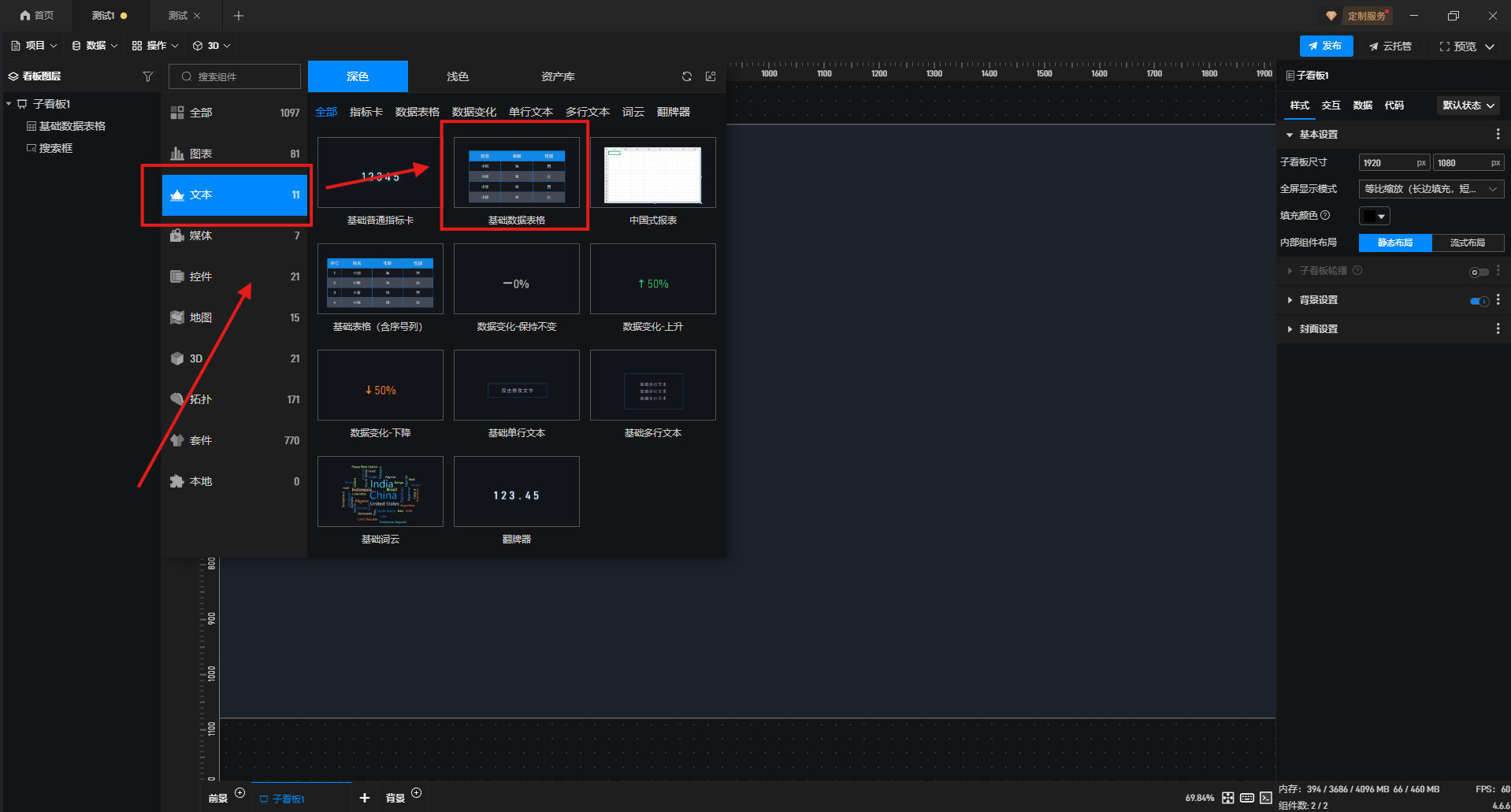Open the keyboard shortcuts icon in status bar
The image size is (1511, 812).
pos(1247,798)
